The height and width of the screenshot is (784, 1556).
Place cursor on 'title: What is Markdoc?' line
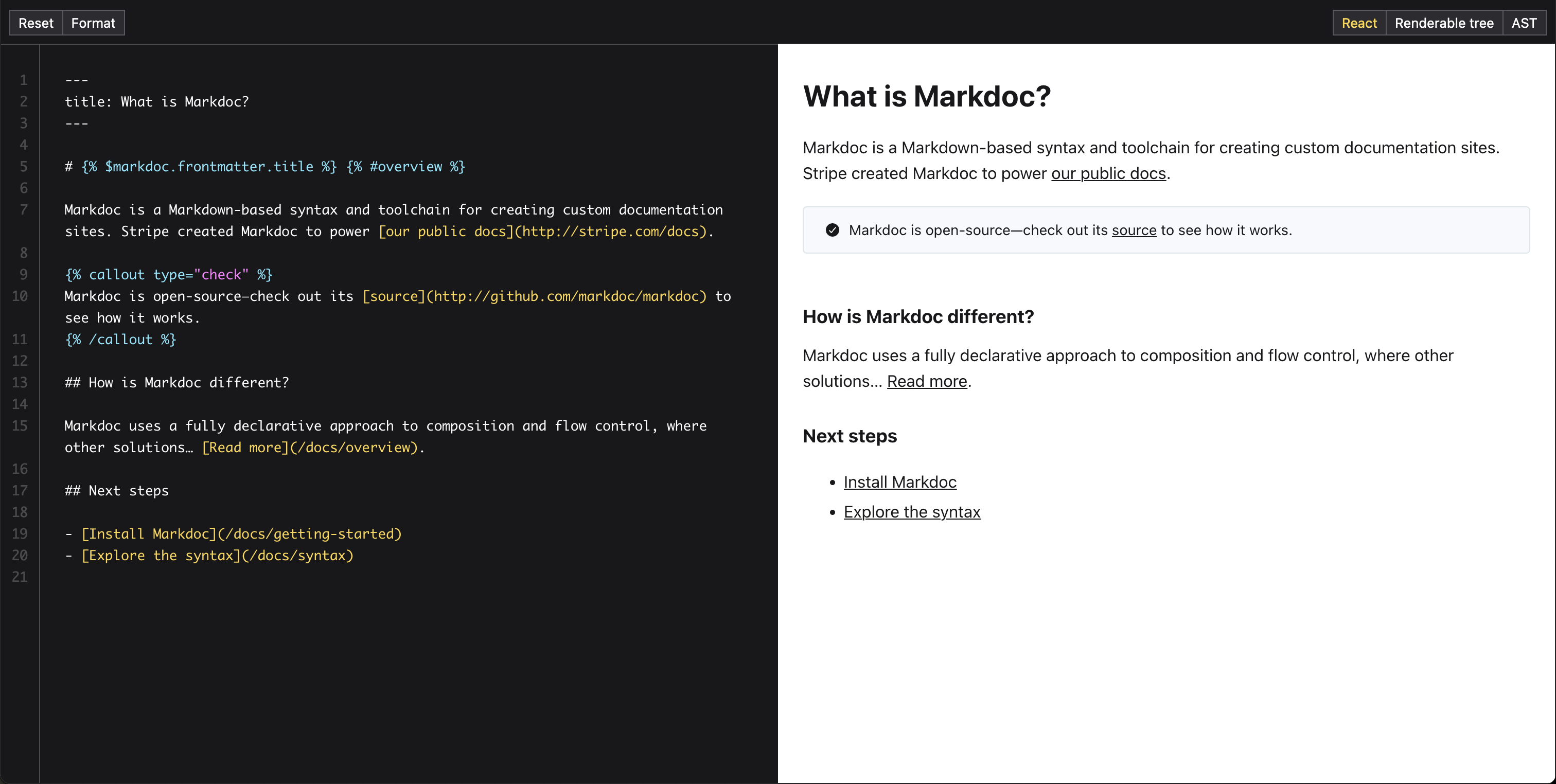tap(156, 101)
